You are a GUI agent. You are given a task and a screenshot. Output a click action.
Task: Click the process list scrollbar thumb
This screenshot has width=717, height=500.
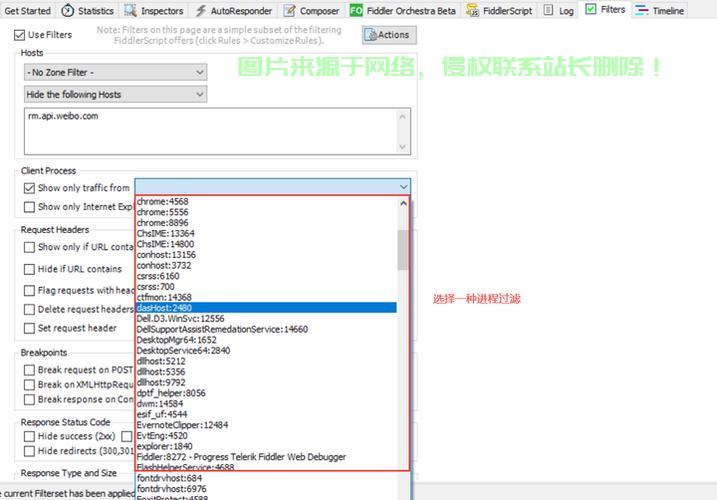(x=403, y=250)
